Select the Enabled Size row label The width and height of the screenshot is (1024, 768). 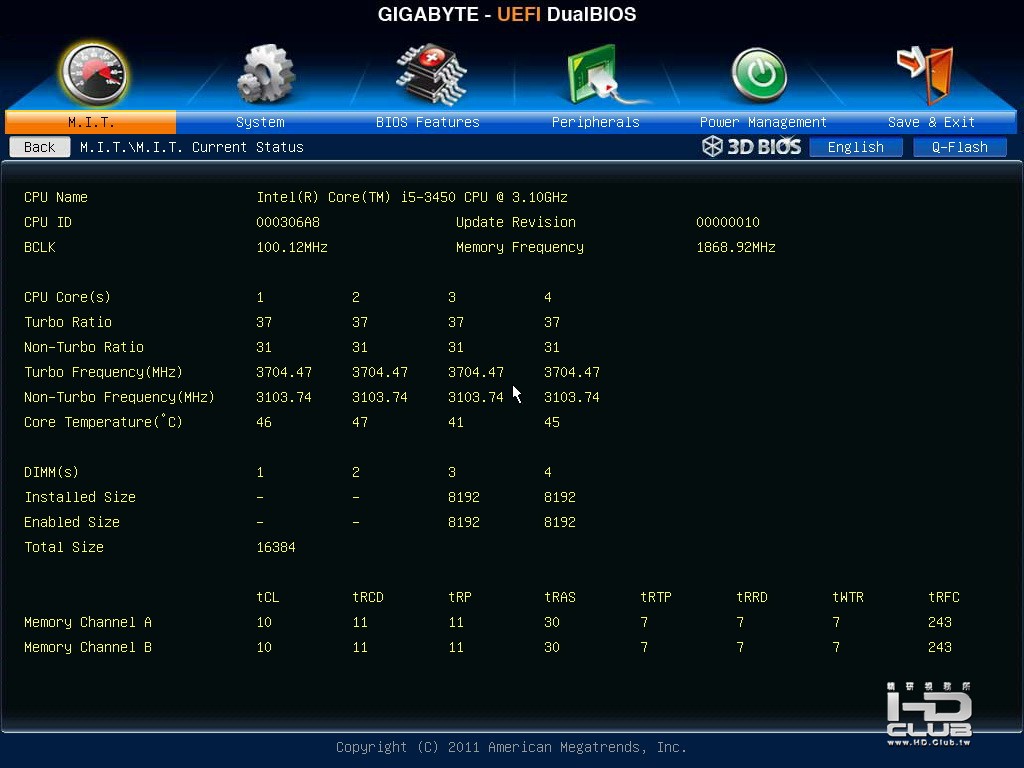coord(72,522)
